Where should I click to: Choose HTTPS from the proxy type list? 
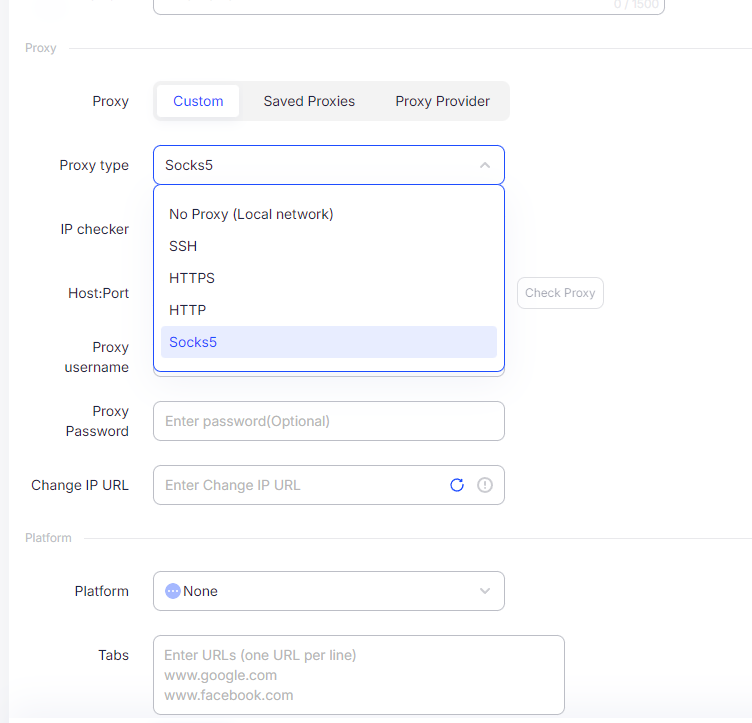192,278
